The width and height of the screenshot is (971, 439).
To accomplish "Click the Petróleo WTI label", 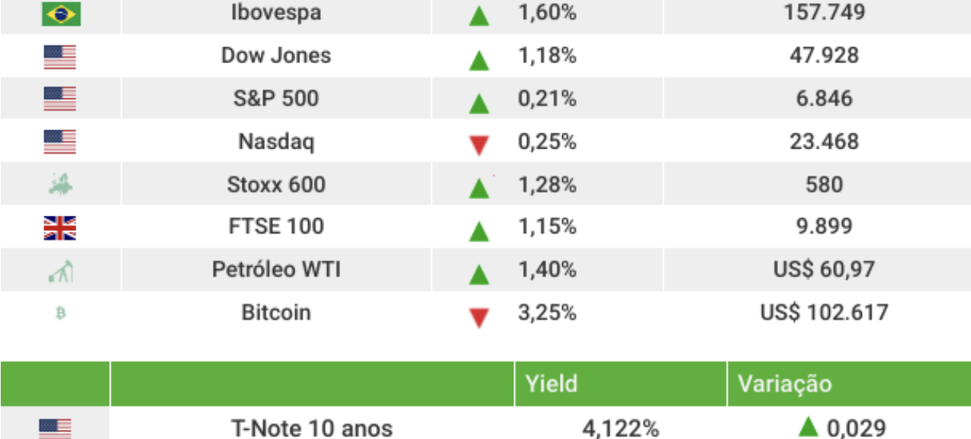I will tap(276, 270).
